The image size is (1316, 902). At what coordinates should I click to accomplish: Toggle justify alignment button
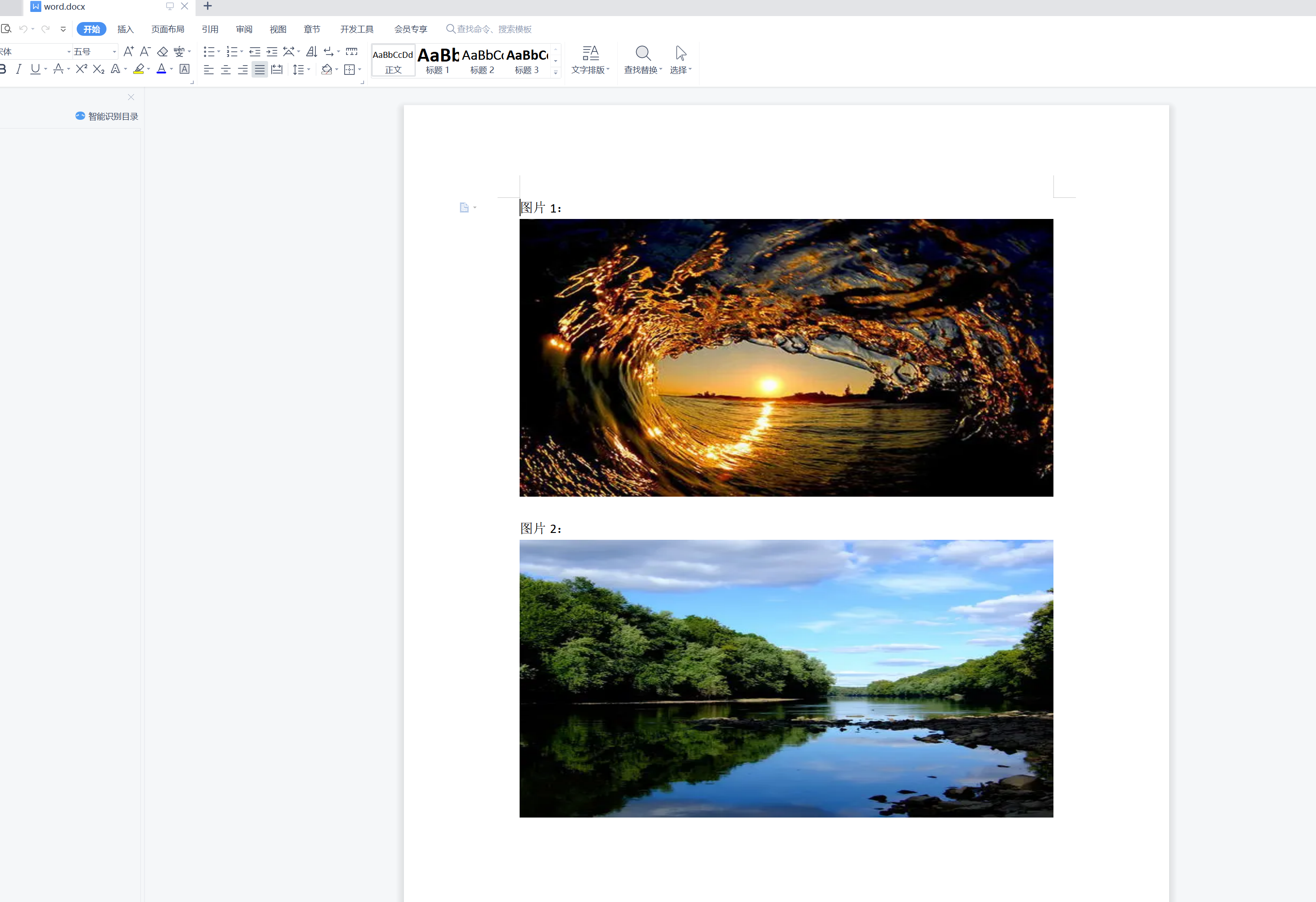[x=259, y=70]
